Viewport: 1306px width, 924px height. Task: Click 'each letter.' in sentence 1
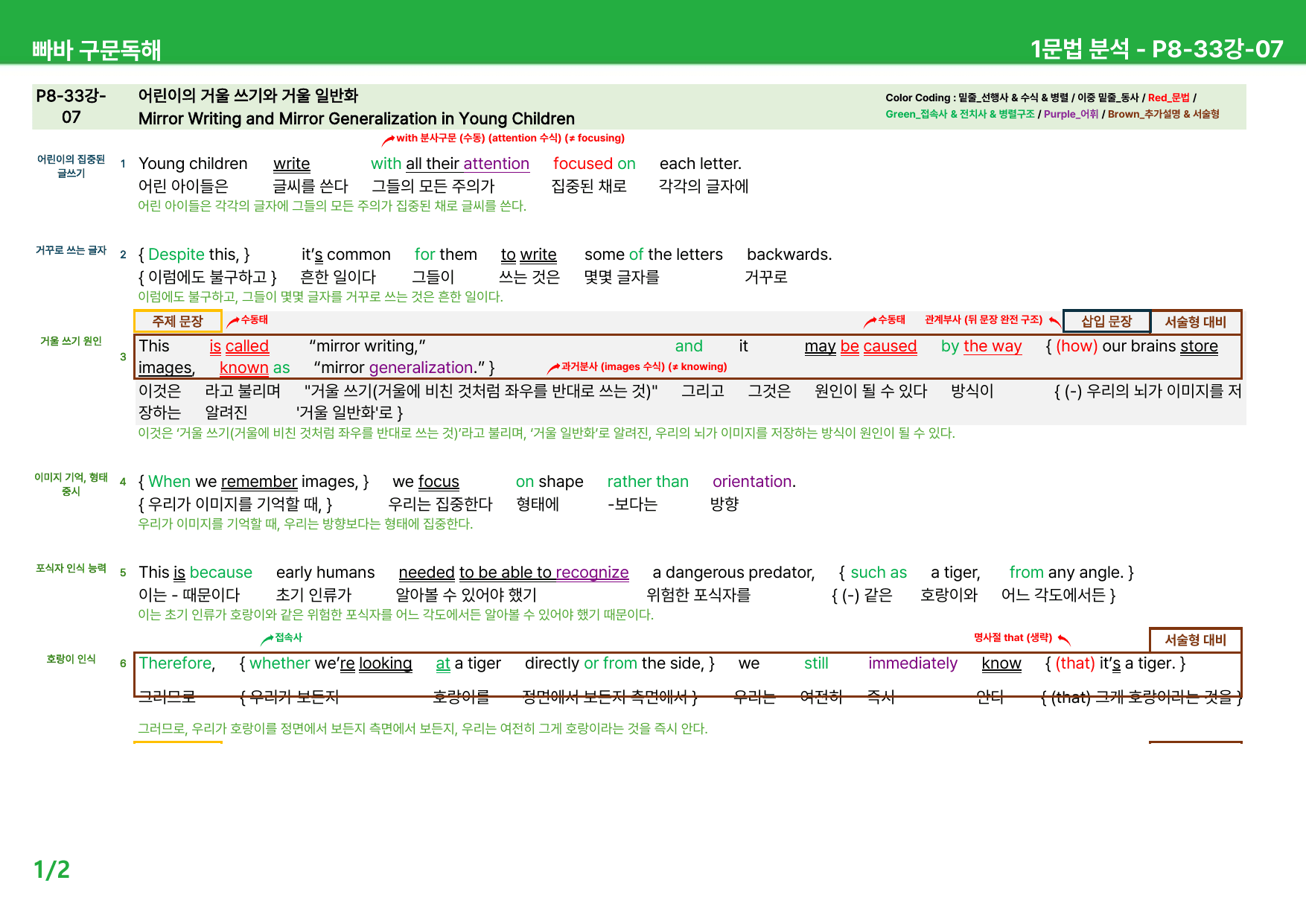[x=701, y=164]
